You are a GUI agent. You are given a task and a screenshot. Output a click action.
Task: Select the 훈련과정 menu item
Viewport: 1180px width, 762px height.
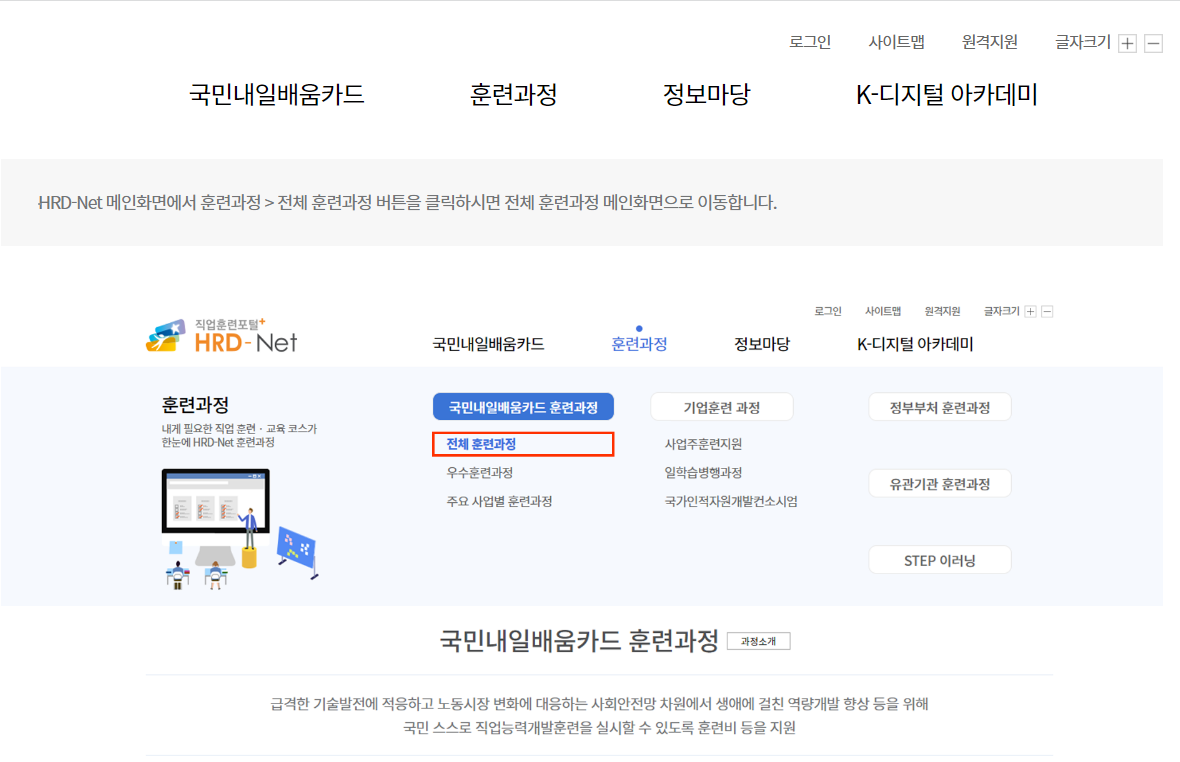513,94
